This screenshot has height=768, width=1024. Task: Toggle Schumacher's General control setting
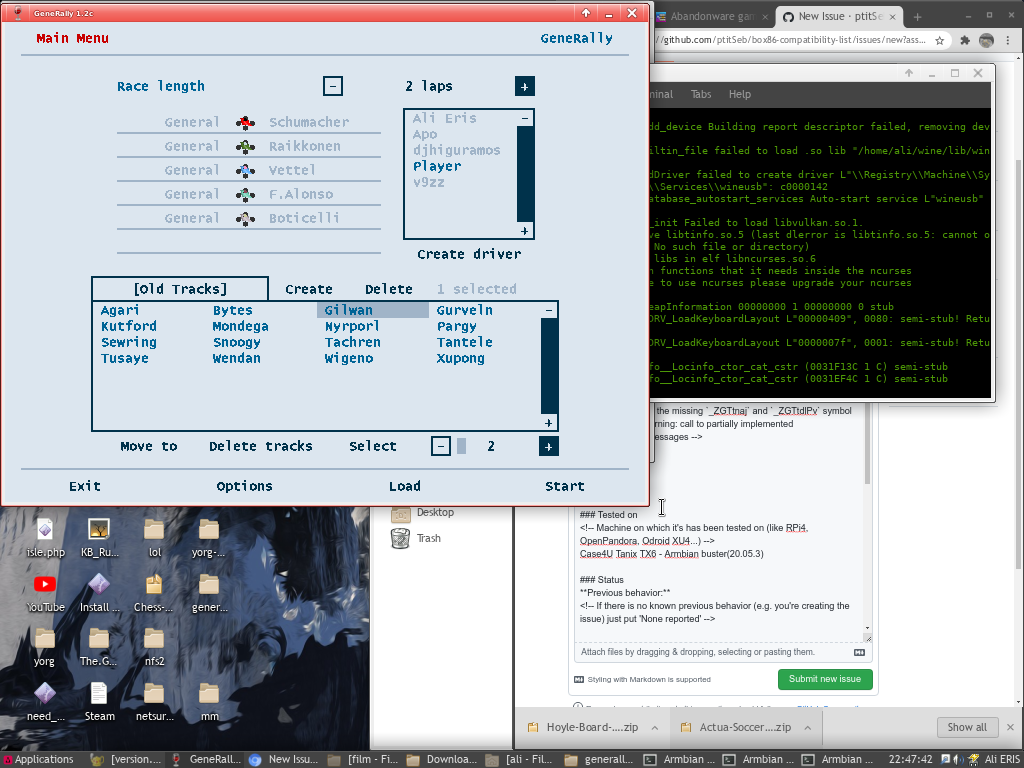coord(192,122)
